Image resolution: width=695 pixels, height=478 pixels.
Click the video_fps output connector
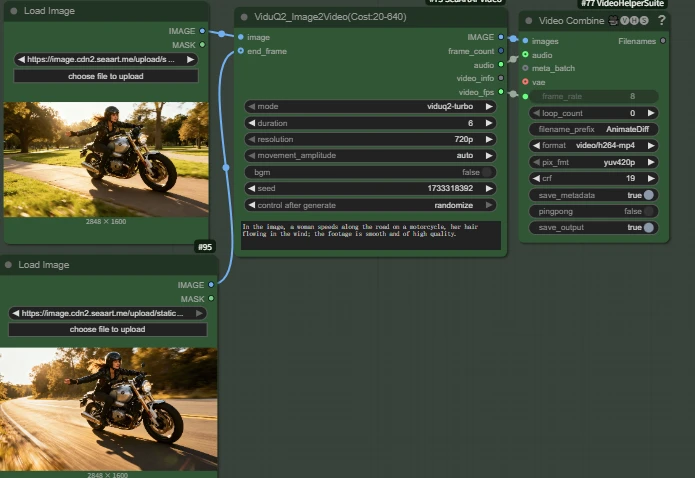point(501,92)
